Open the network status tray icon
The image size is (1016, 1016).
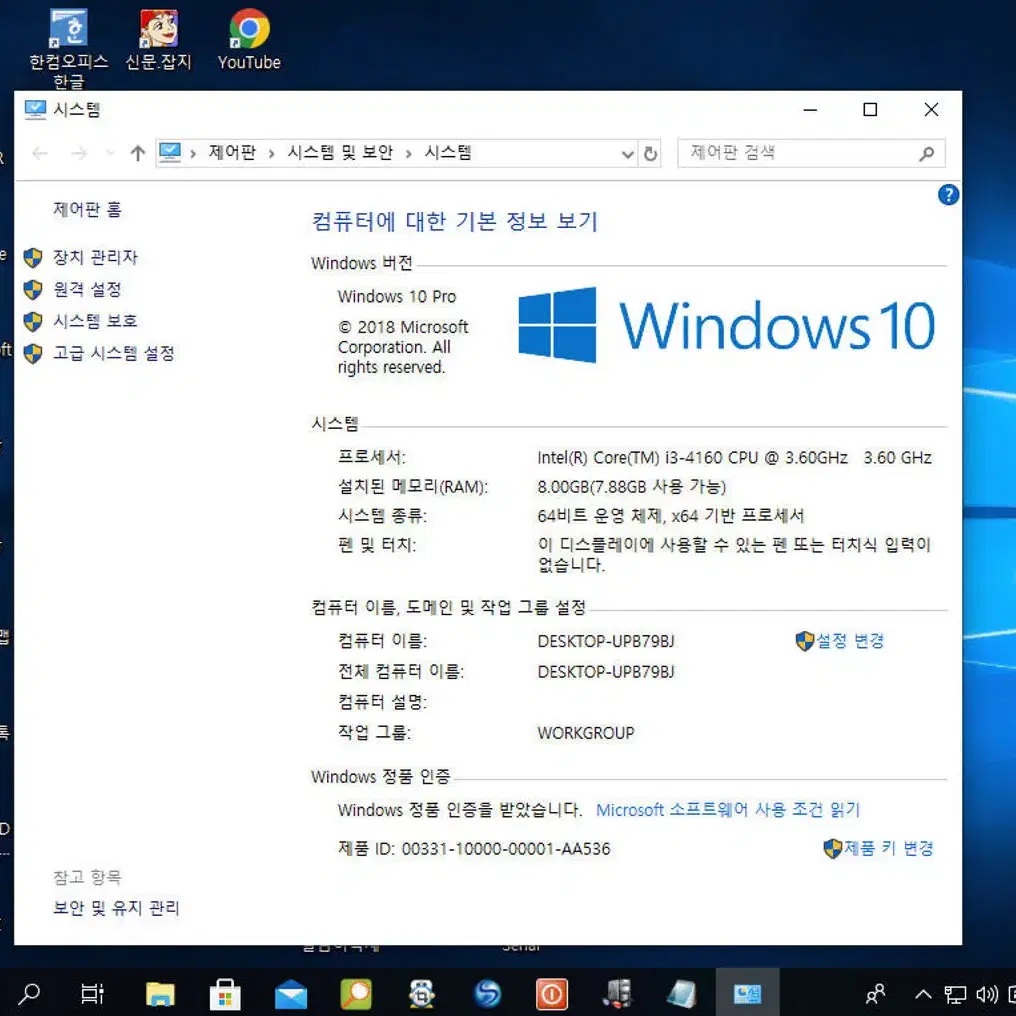click(954, 994)
